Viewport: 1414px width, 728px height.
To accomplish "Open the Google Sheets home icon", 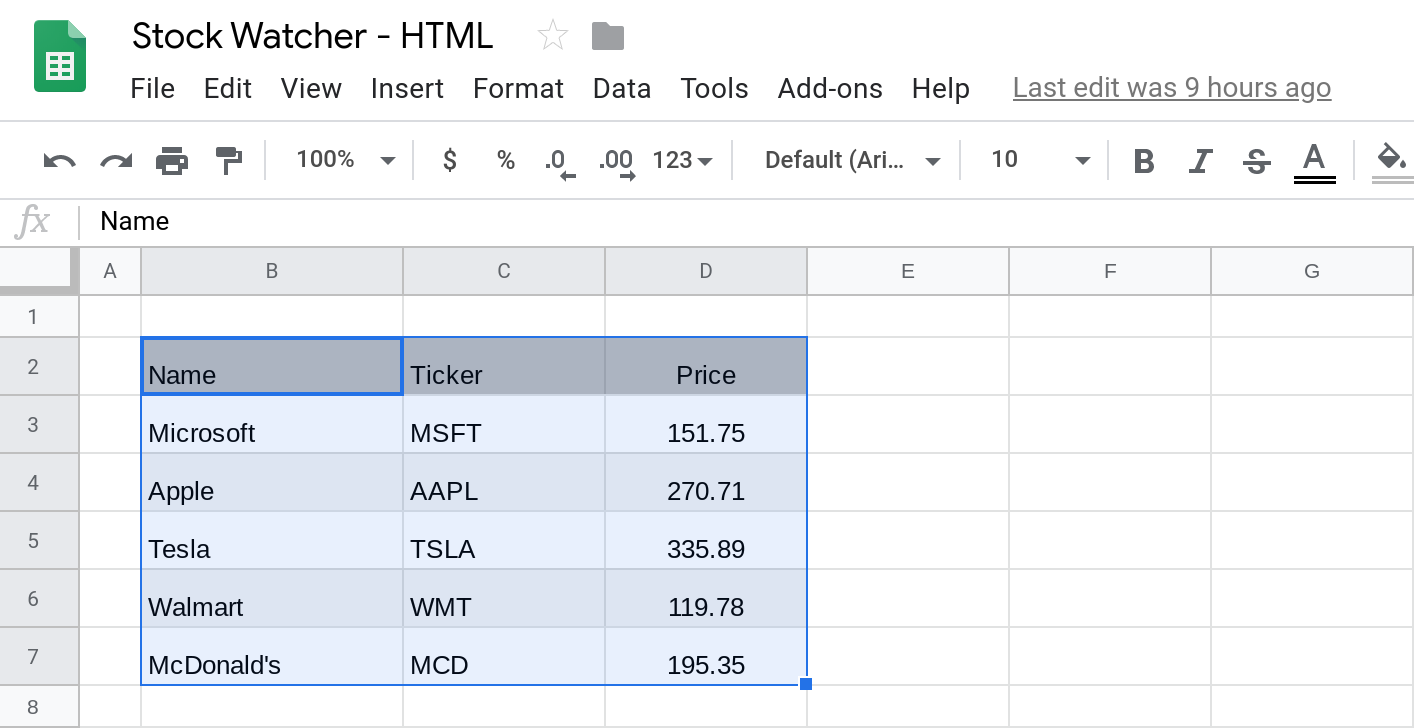I will click(x=60, y=57).
